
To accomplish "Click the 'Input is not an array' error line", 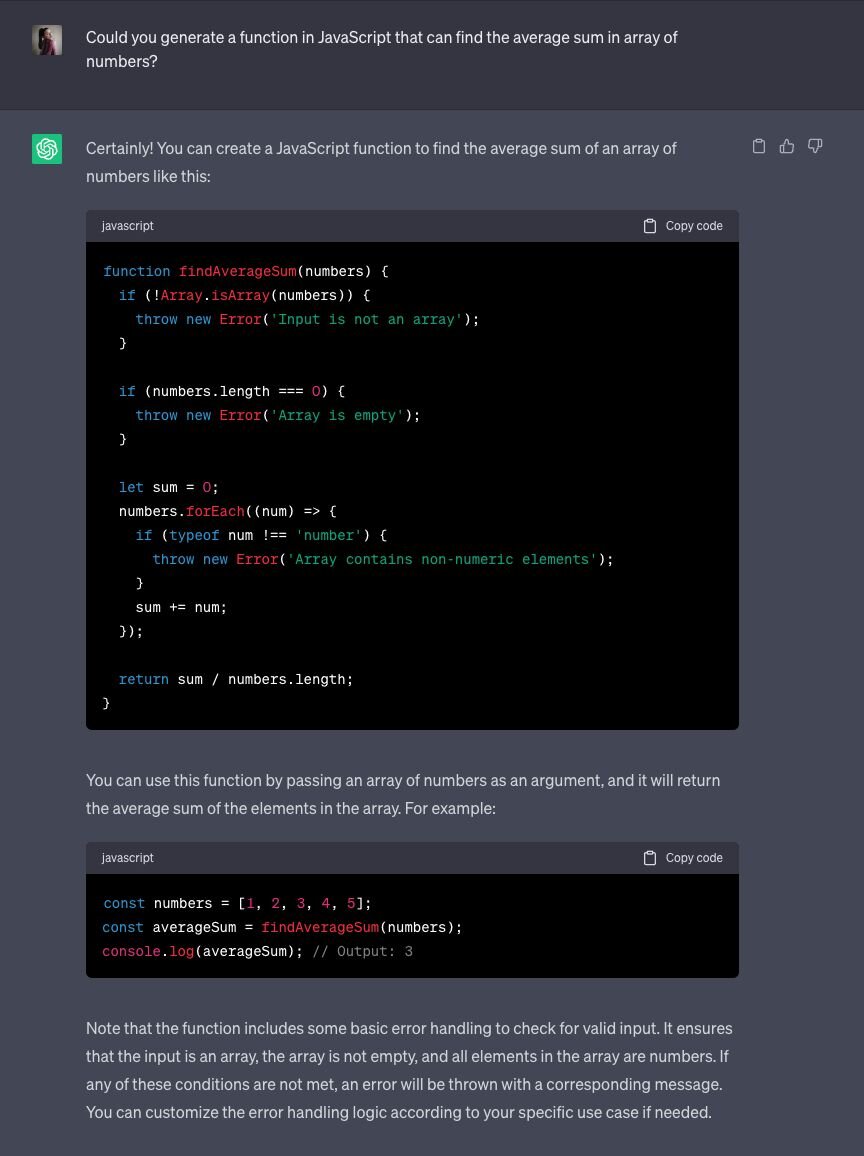I will tap(307, 319).
